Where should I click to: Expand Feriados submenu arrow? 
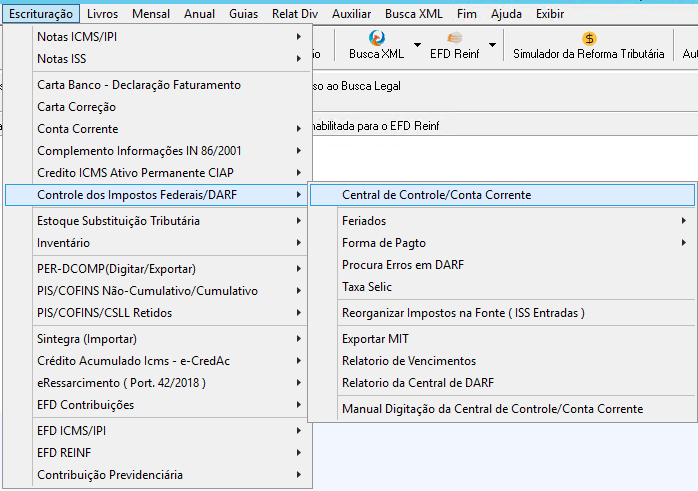click(x=684, y=220)
